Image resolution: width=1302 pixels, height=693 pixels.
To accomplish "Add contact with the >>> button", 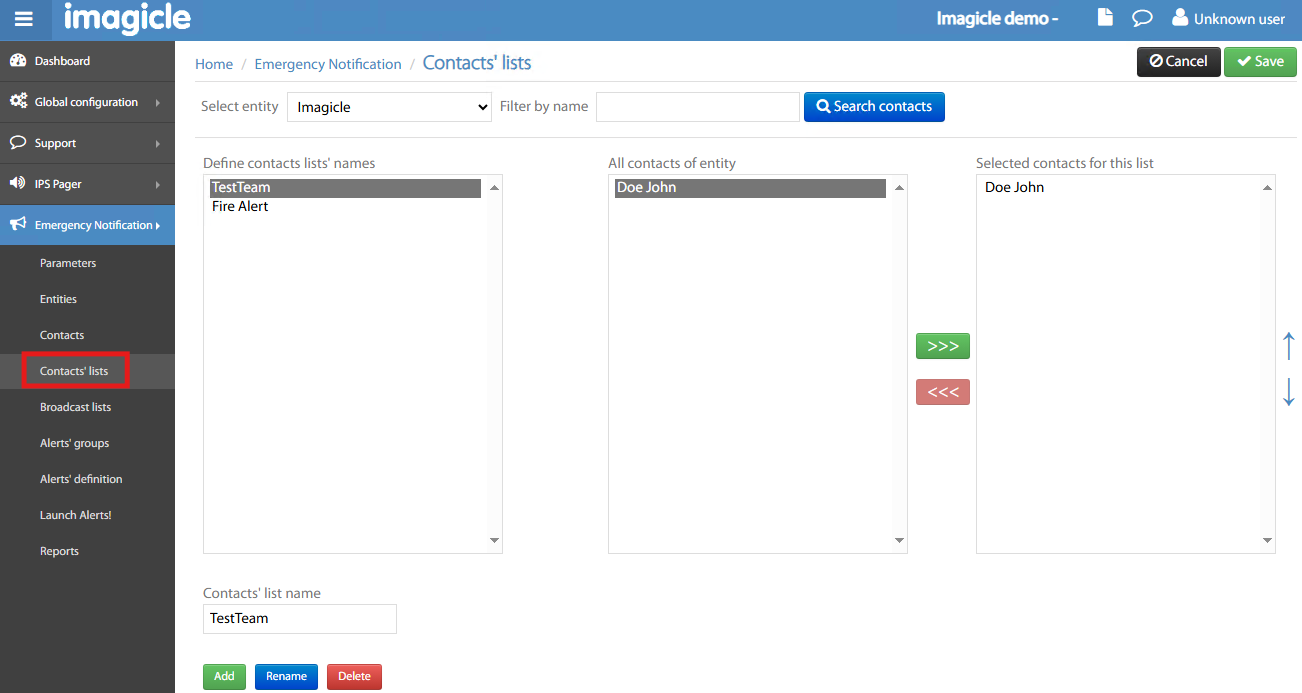I will point(942,346).
